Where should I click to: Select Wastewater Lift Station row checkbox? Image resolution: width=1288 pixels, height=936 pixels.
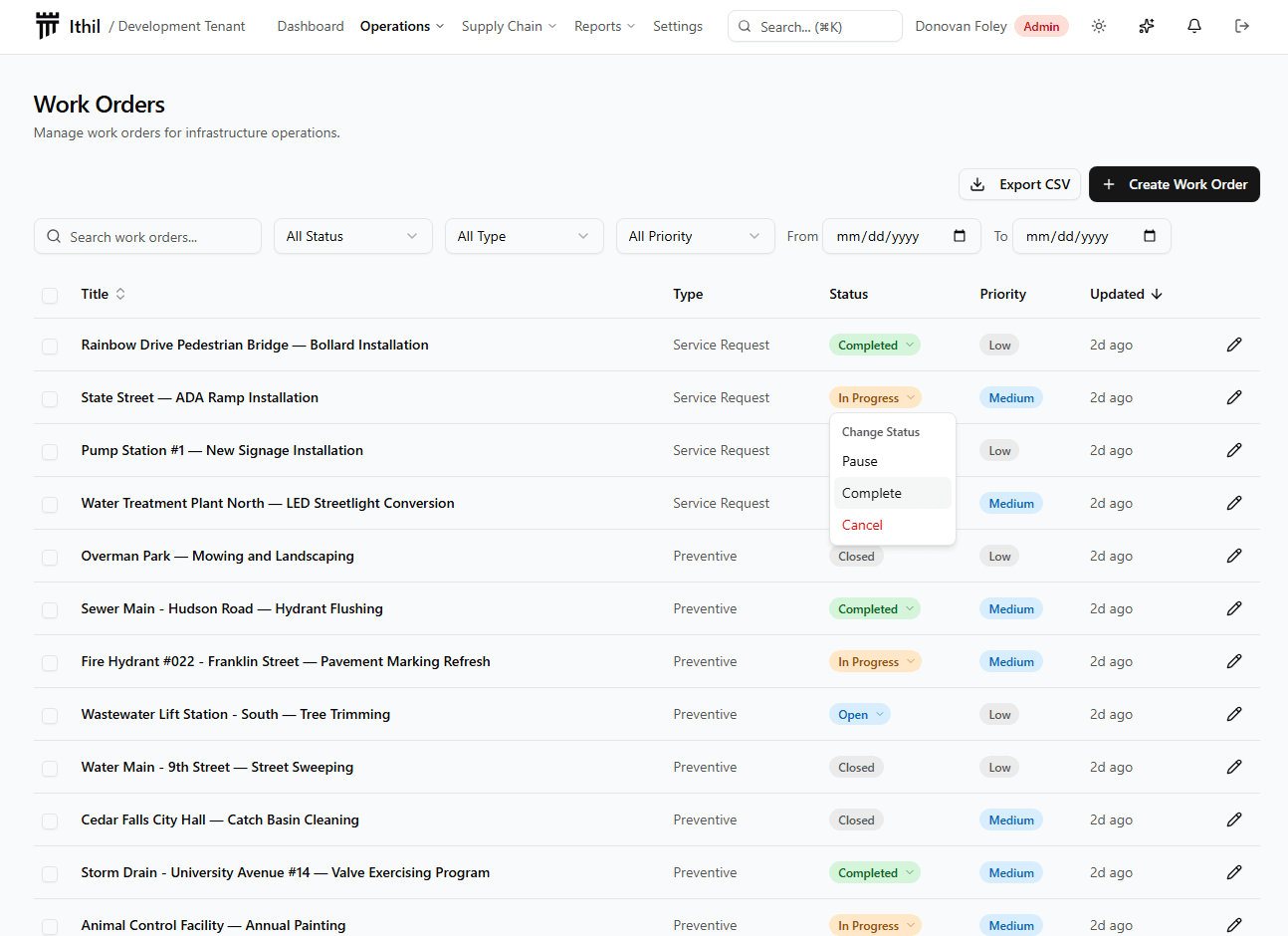(50, 715)
